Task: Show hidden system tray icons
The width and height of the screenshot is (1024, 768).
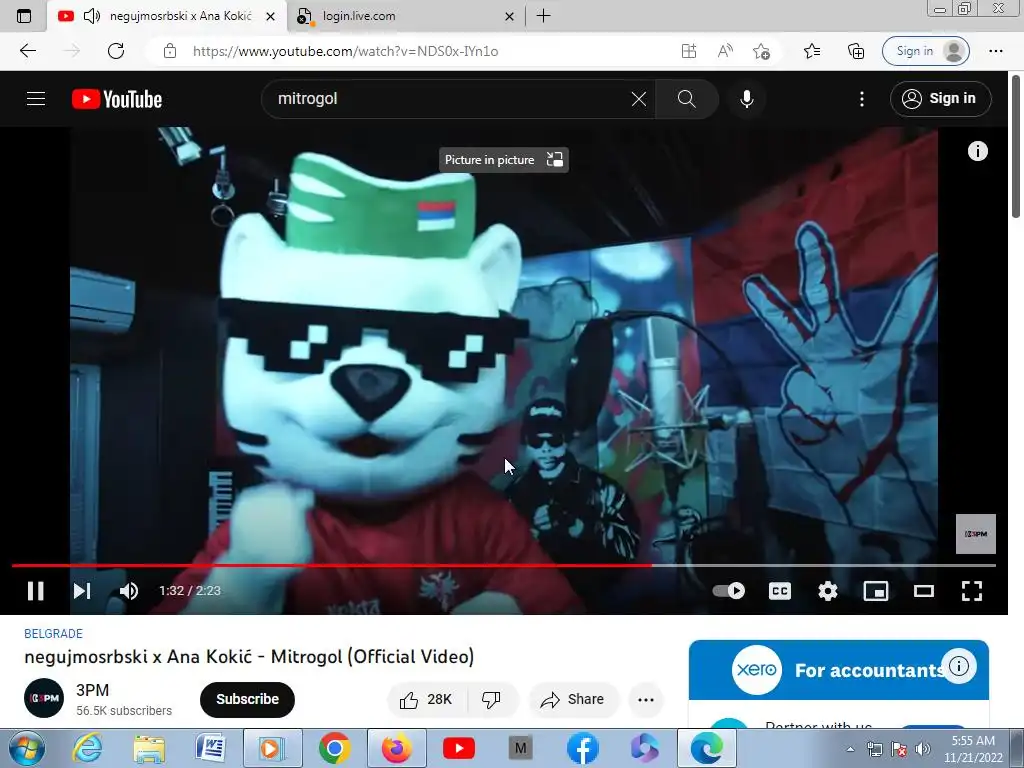Action: (x=850, y=749)
